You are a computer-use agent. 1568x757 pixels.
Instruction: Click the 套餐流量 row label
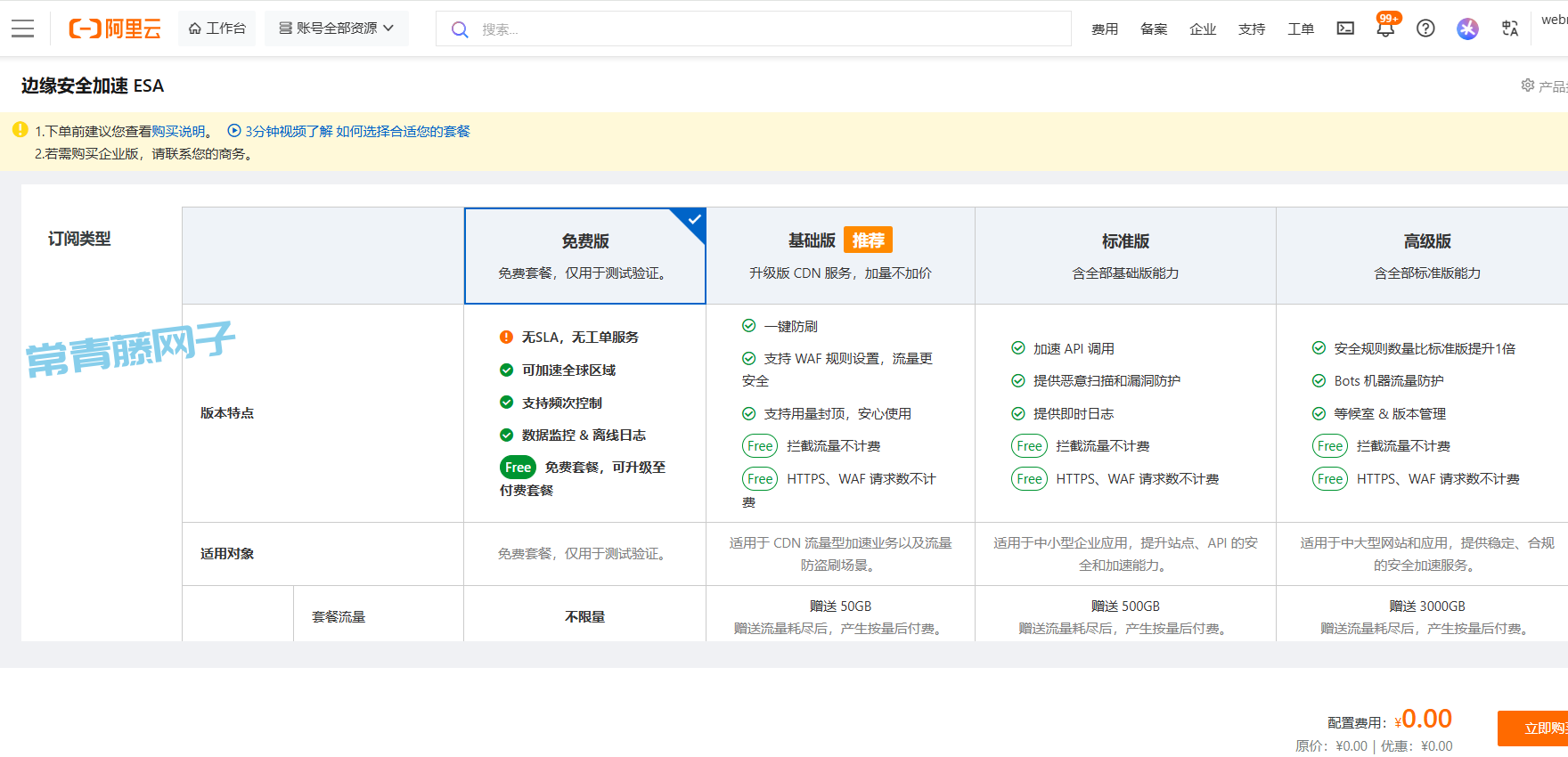pyautogui.click(x=339, y=616)
